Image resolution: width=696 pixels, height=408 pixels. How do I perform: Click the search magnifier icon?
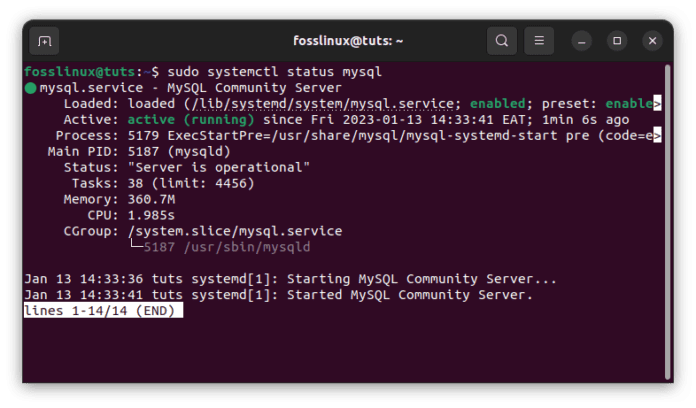(x=501, y=42)
